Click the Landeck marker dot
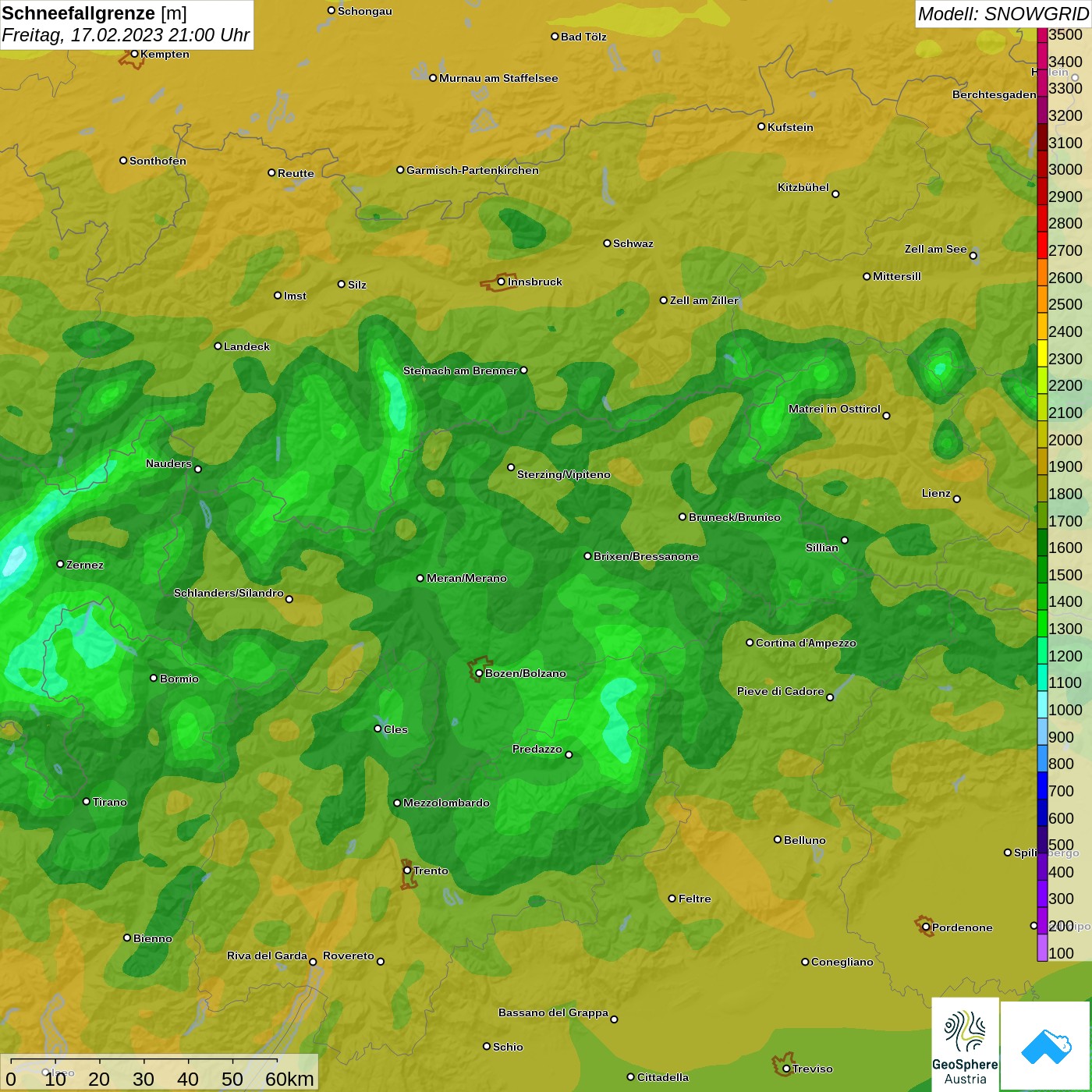Image resolution: width=1092 pixels, height=1092 pixels. click(218, 346)
